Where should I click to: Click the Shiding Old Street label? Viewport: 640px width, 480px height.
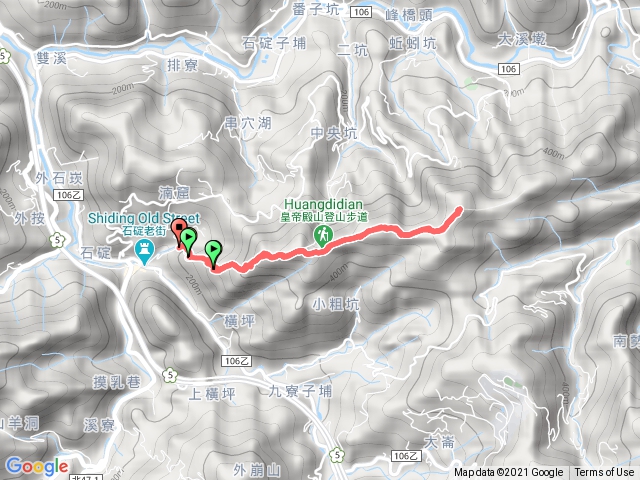144,218
